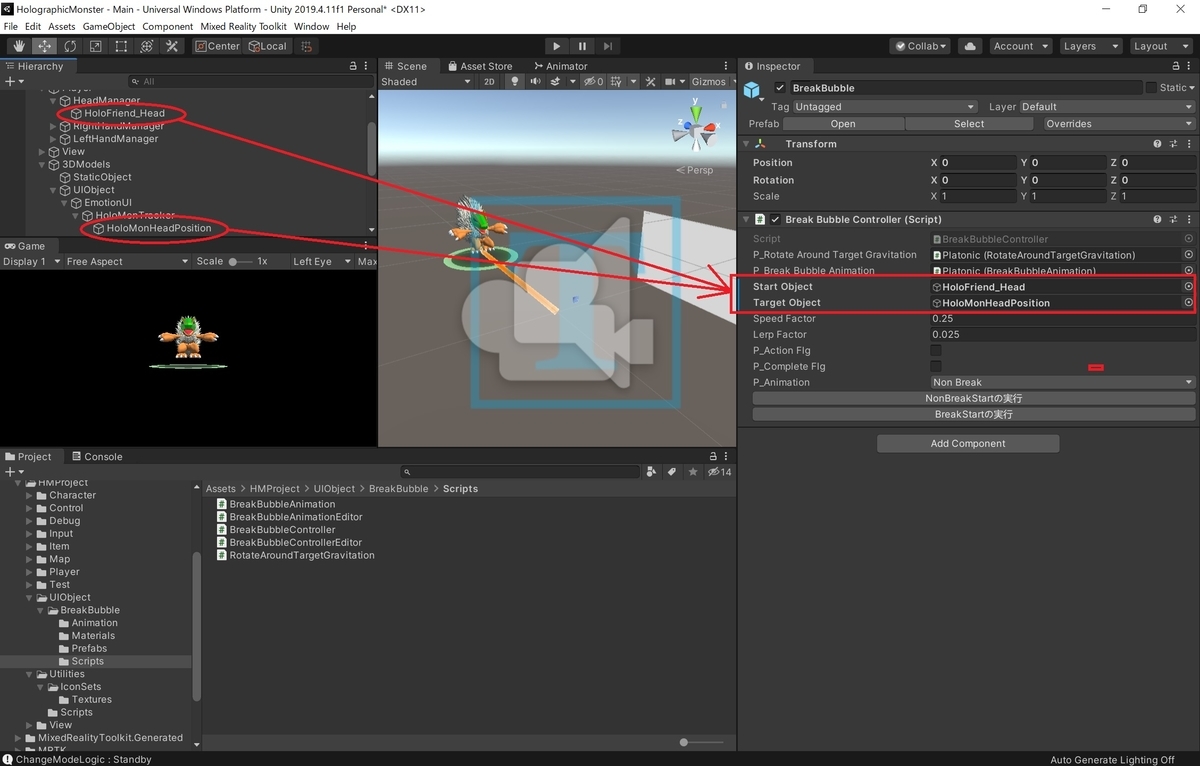
Task: Select the Transform tool in toolbar
Action: pyautogui.click(x=146, y=46)
